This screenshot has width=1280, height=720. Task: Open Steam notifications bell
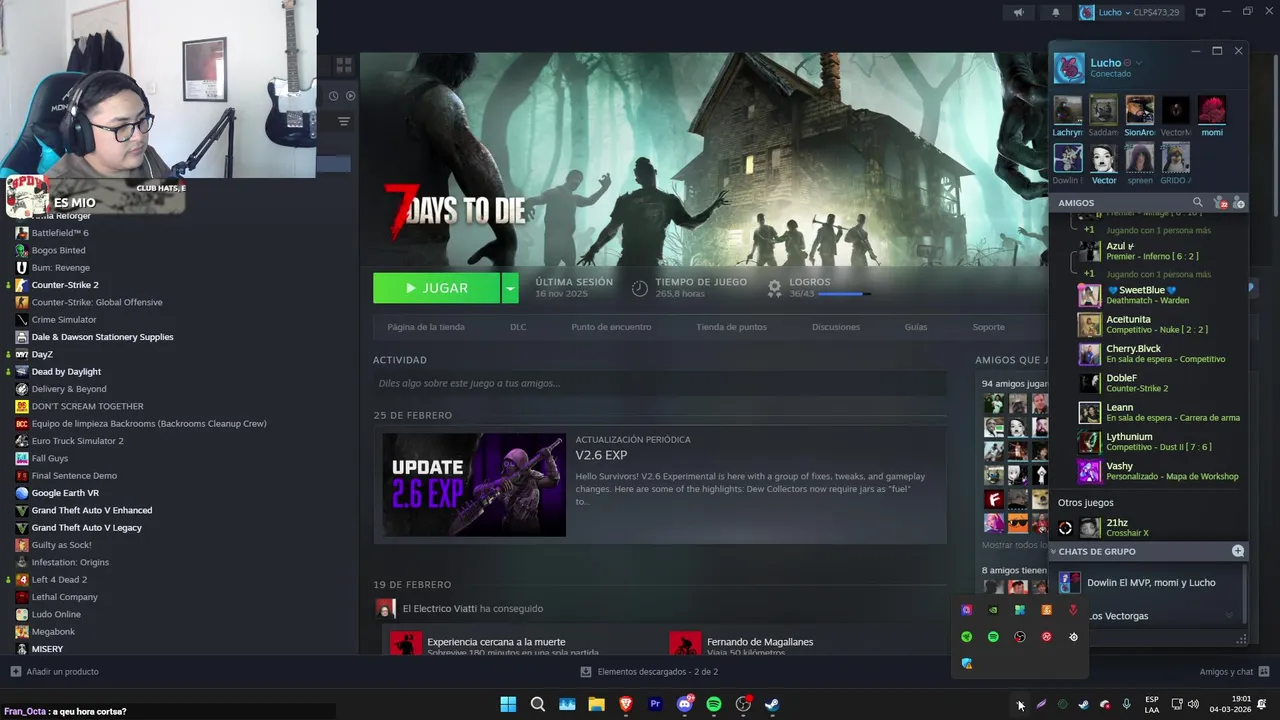(x=1056, y=12)
